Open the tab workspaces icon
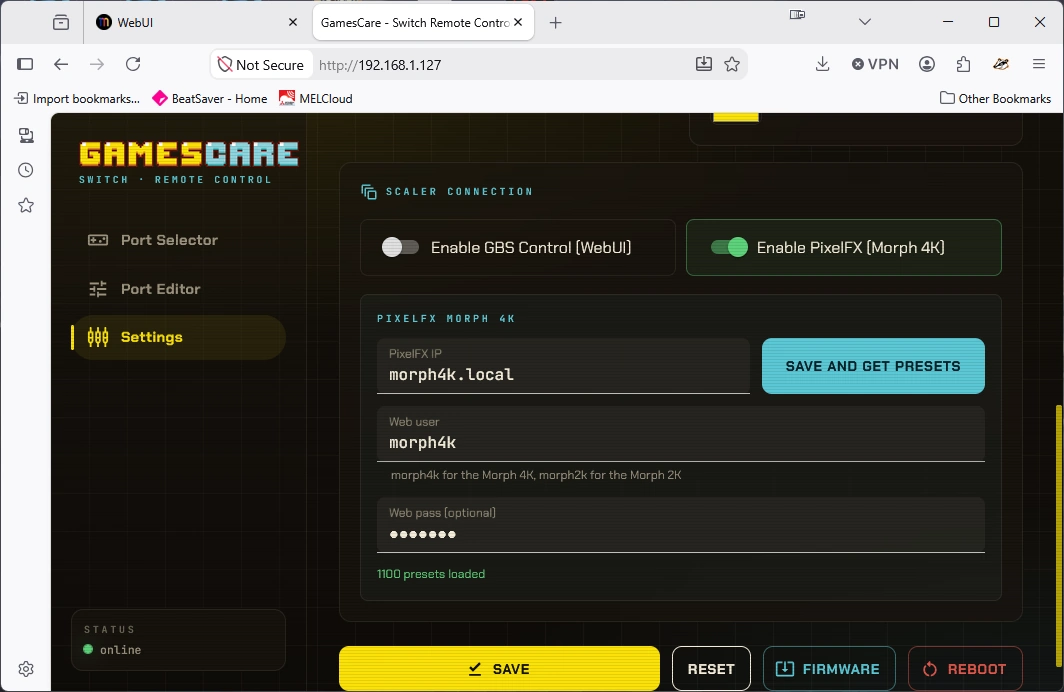Viewport: 1064px width, 692px height. click(61, 22)
